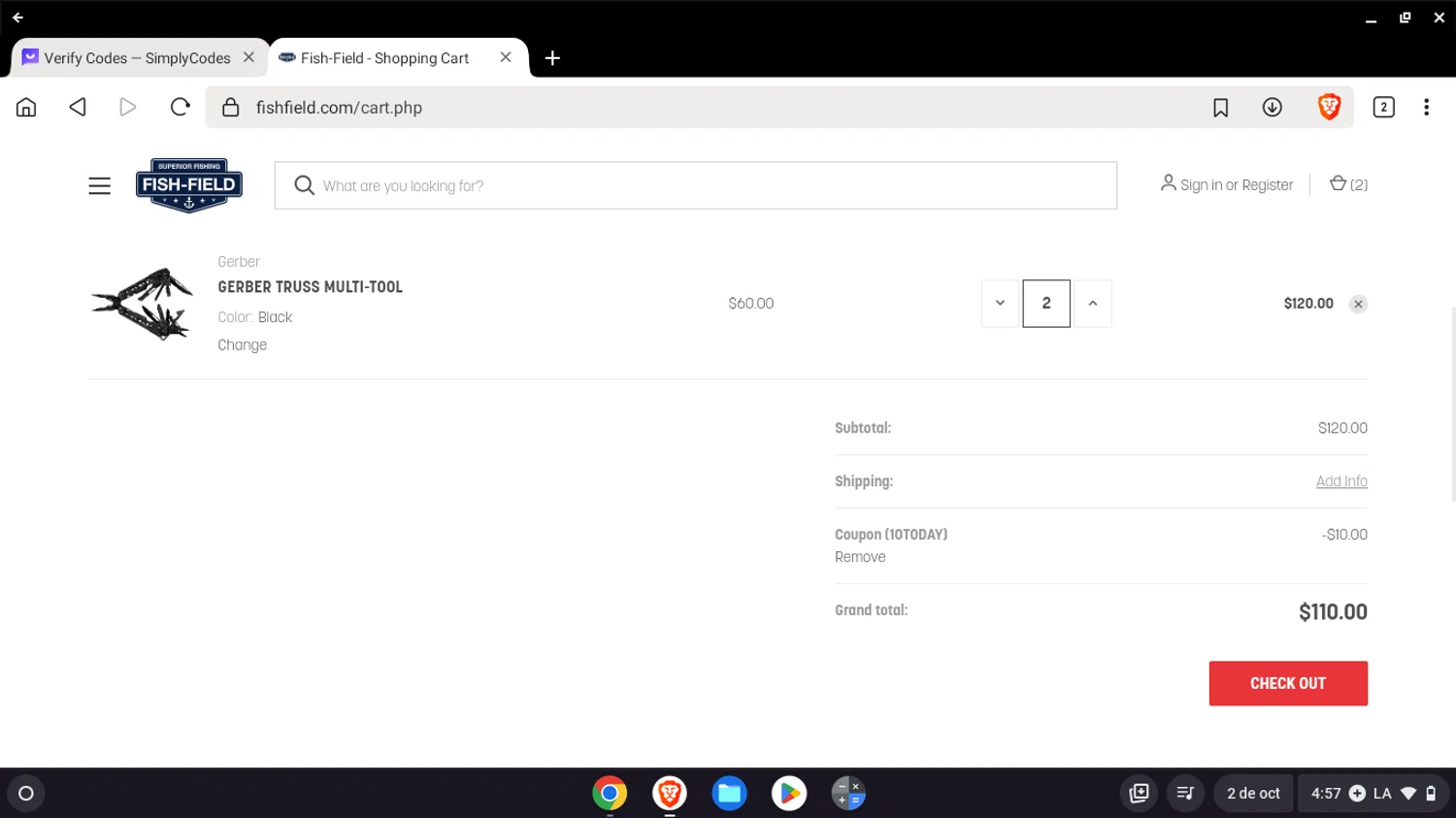This screenshot has height=818, width=1456.
Task: Open tab switcher showing 2 tabs
Action: coord(1383,108)
